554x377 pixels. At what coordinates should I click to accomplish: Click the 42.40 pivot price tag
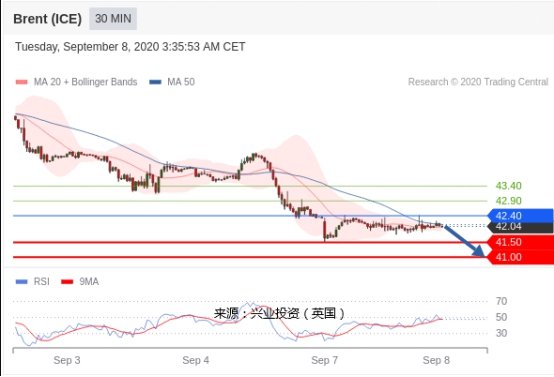click(520, 216)
